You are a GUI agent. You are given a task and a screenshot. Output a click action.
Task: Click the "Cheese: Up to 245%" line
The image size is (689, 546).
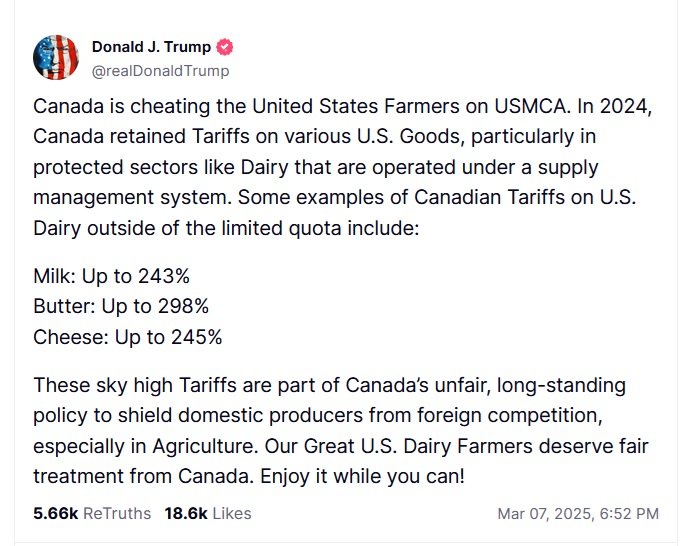tap(127, 337)
